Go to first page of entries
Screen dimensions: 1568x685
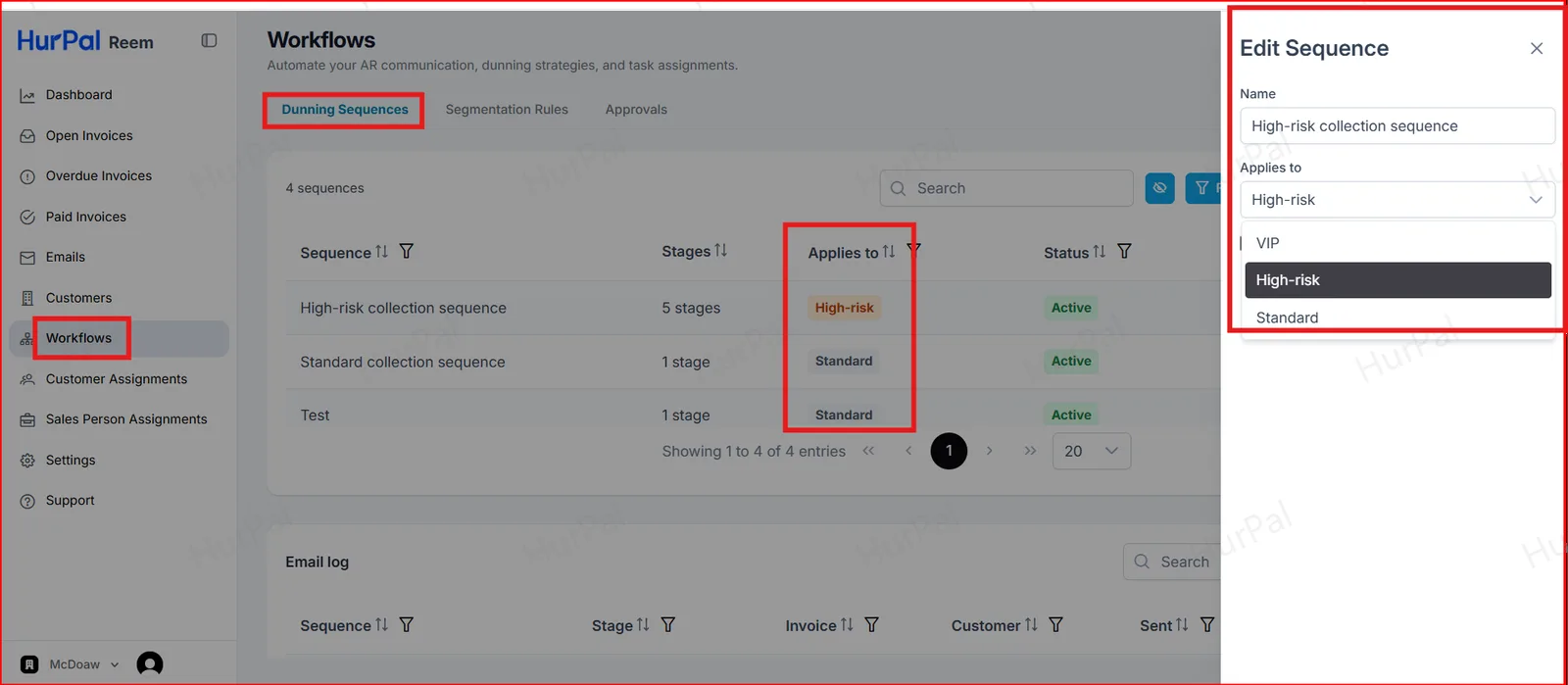(x=868, y=451)
